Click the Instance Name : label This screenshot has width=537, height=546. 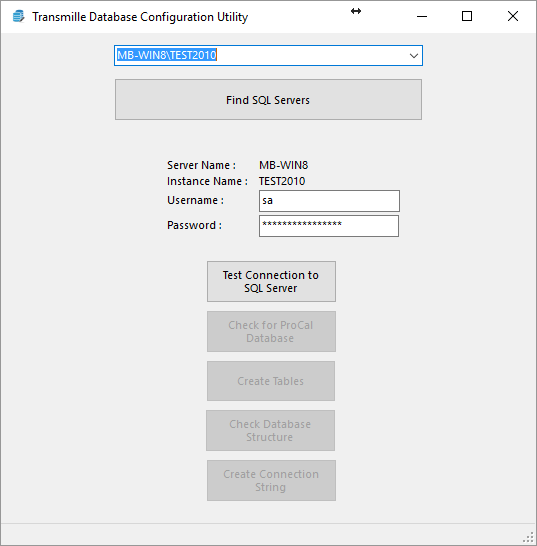pos(207,181)
